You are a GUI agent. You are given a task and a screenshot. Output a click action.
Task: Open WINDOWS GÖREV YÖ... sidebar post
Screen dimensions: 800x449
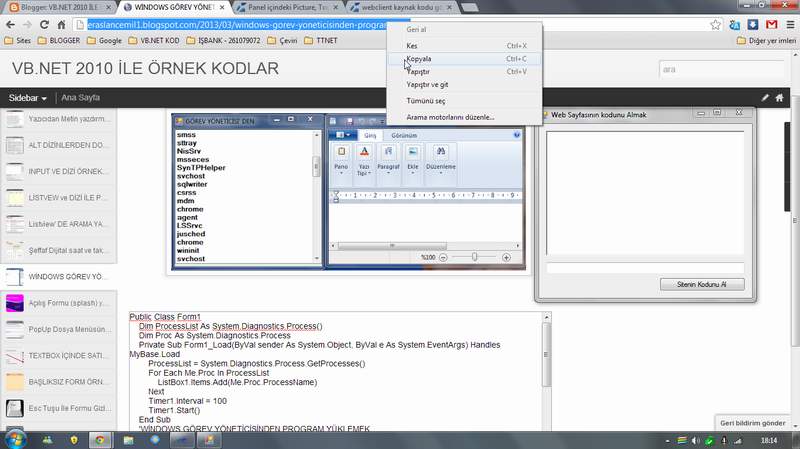58,277
